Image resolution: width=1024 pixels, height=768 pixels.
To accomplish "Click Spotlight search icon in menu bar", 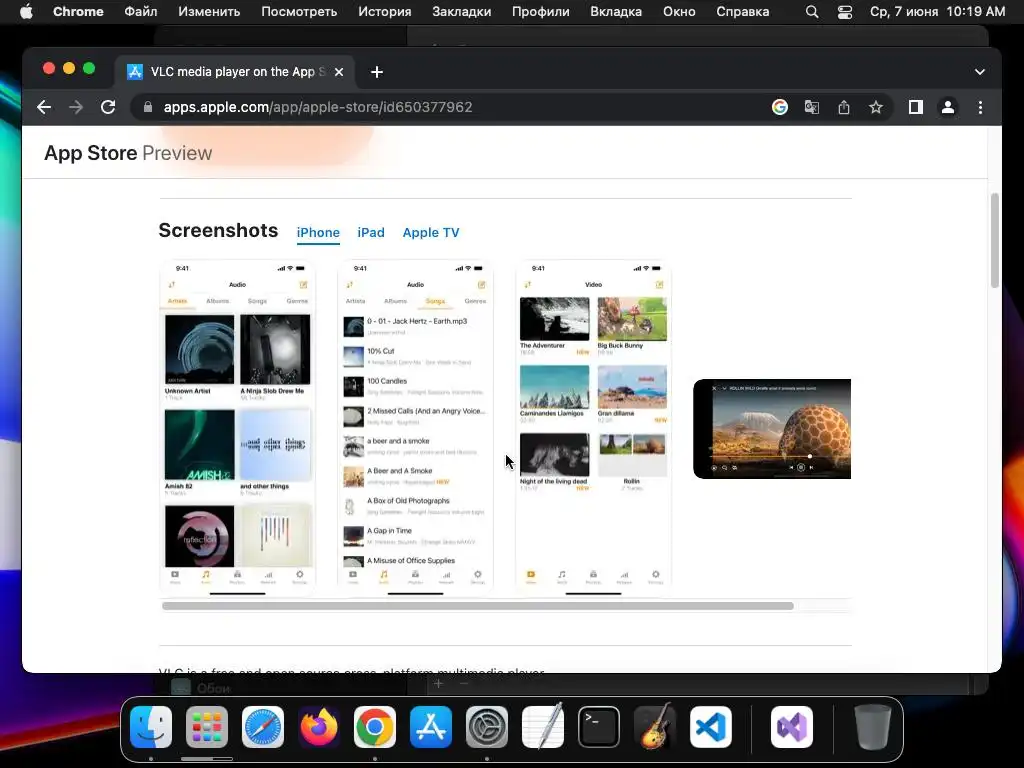I will 812,12.
